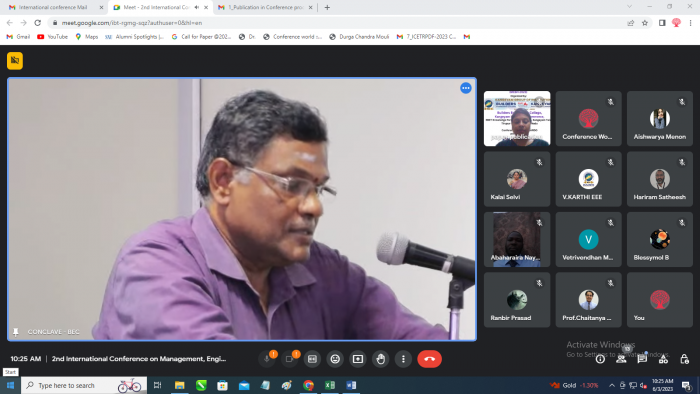Open in-call chat messages panel
The height and width of the screenshot is (394, 700).
tap(642, 359)
